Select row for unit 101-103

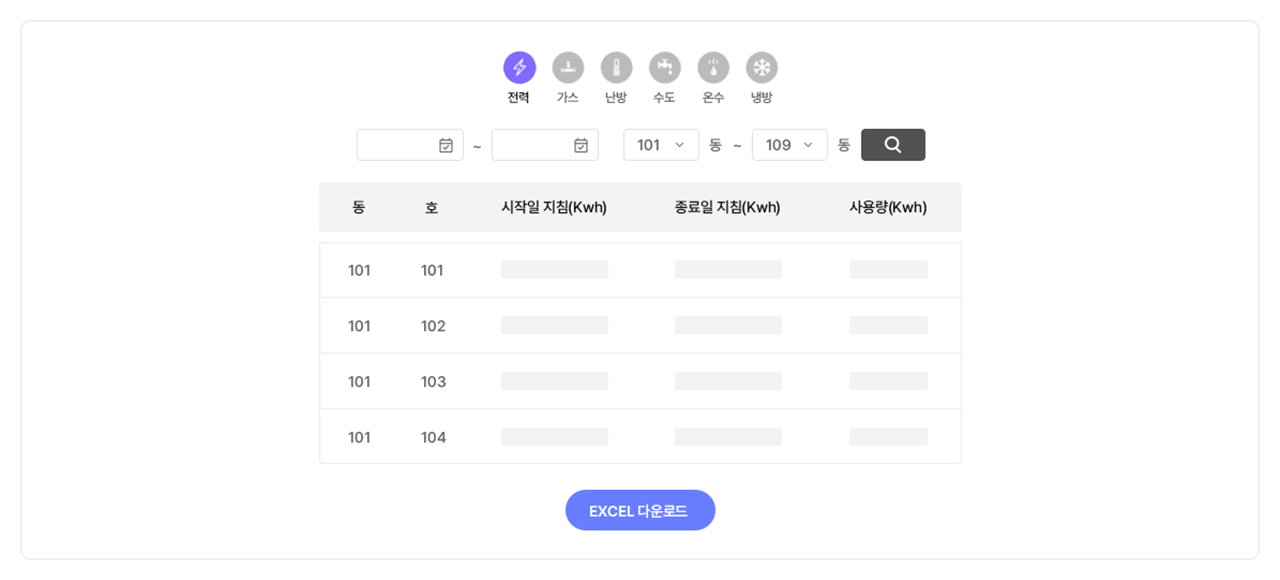tap(640, 380)
